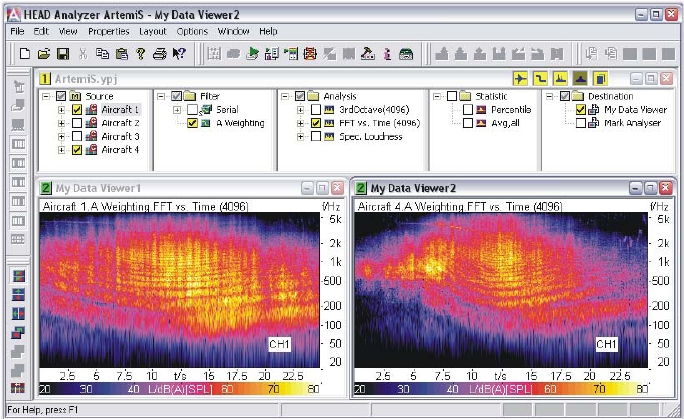Open the Properties menu
The height and width of the screenshot is (419, 684).
click(109, 31)
